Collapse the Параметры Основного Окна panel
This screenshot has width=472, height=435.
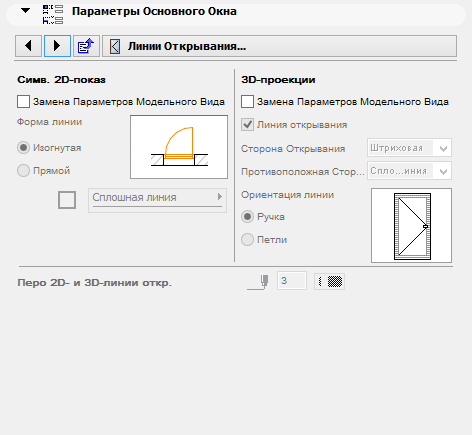point(25,11)
